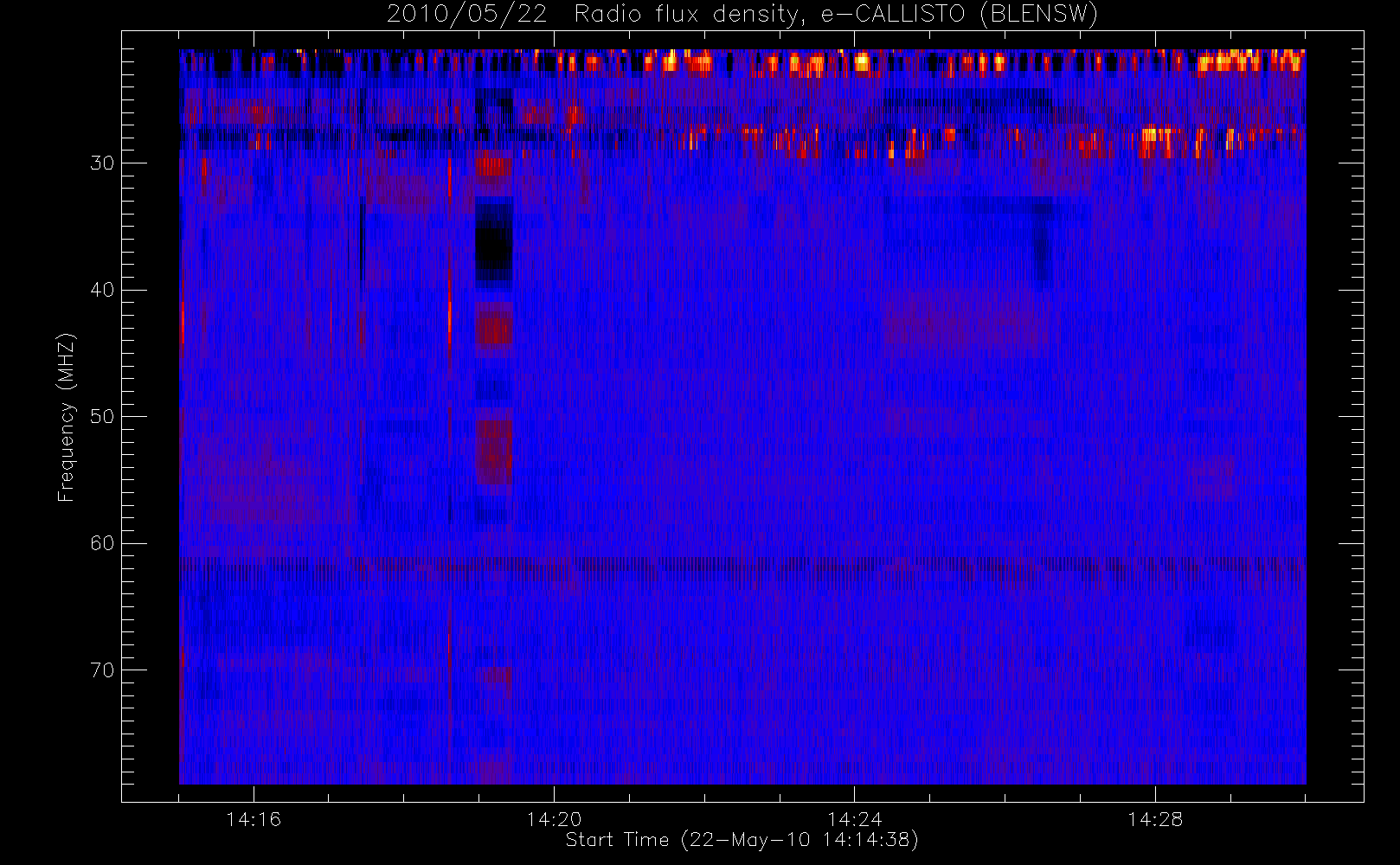Screen dimensions: 1400x865
Task: Select the 14:28 time tick label
Action: click(1154, 819)
